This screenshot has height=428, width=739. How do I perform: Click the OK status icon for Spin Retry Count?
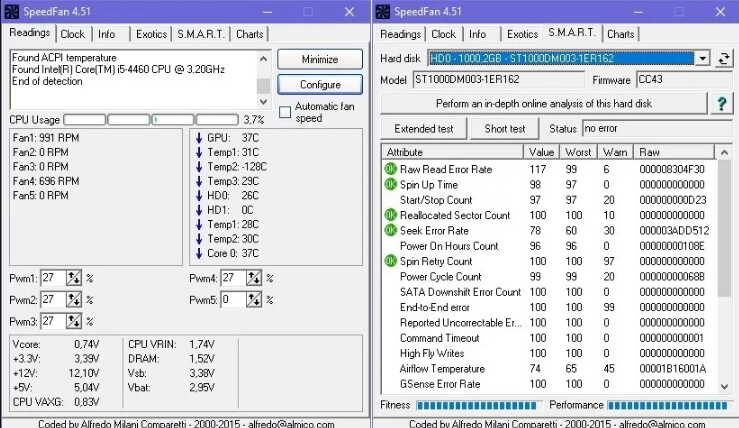pyautogui.click(x=391, y=261)
